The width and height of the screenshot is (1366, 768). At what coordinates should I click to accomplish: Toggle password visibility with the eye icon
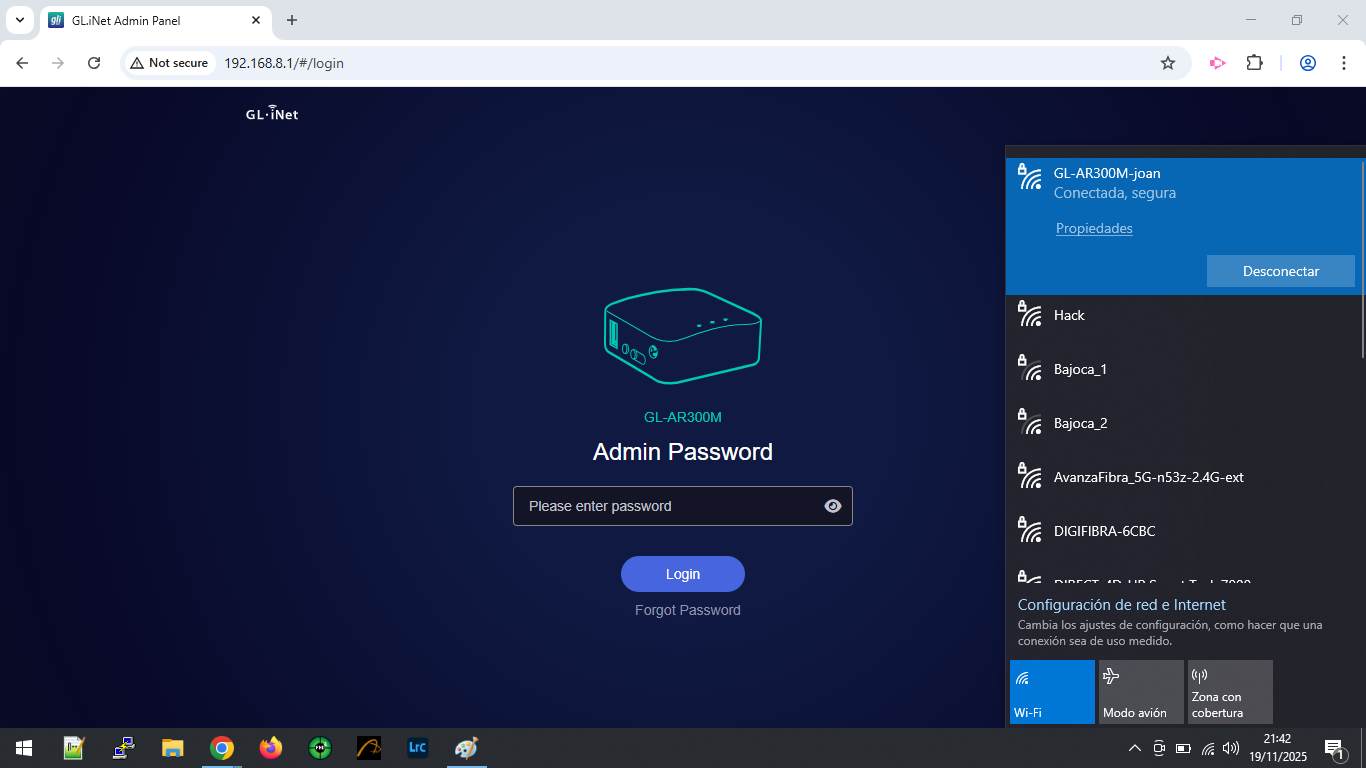833,505
